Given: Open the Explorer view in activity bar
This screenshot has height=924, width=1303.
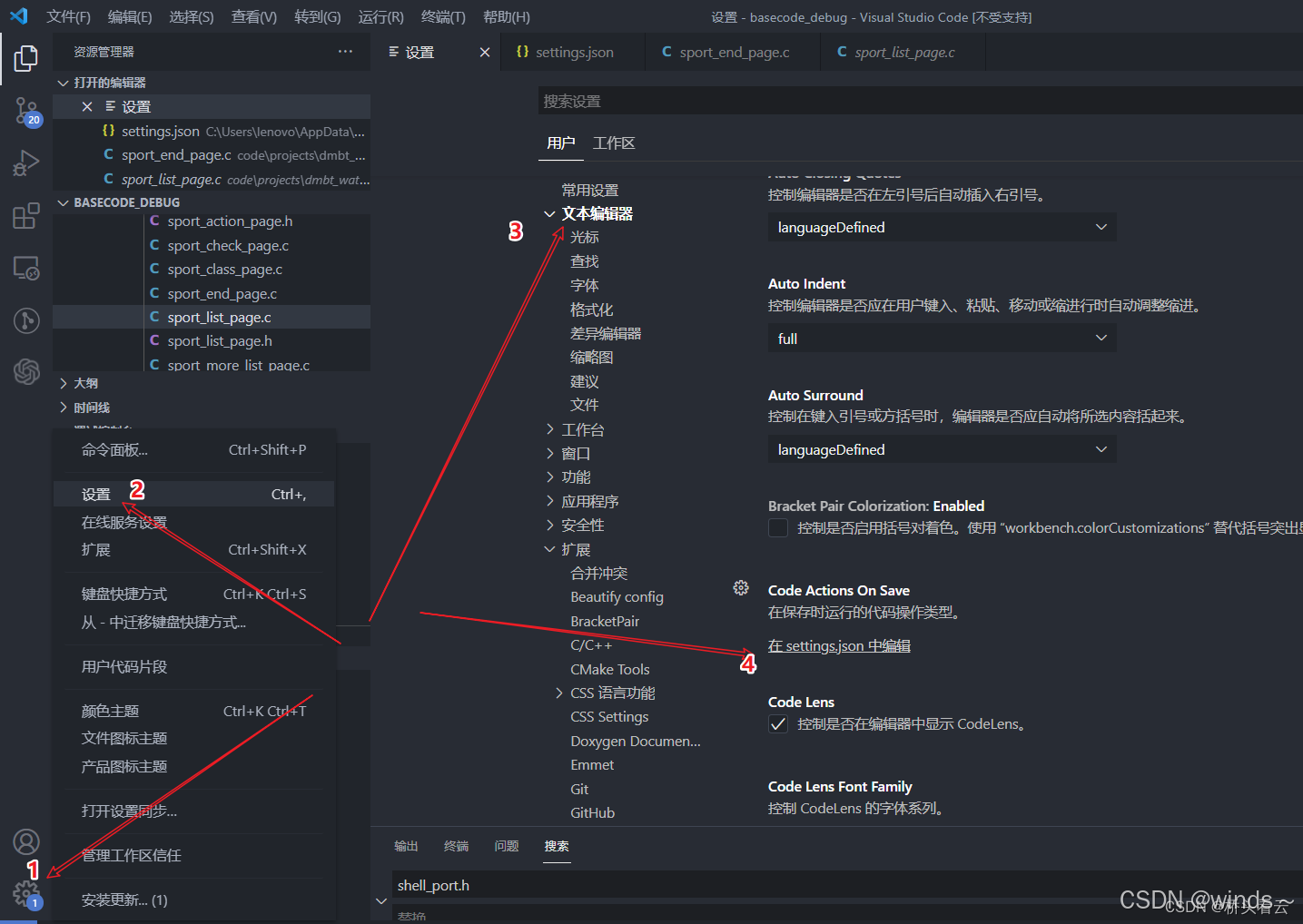Looking at the screenshot, I should (x=26, y=59).
